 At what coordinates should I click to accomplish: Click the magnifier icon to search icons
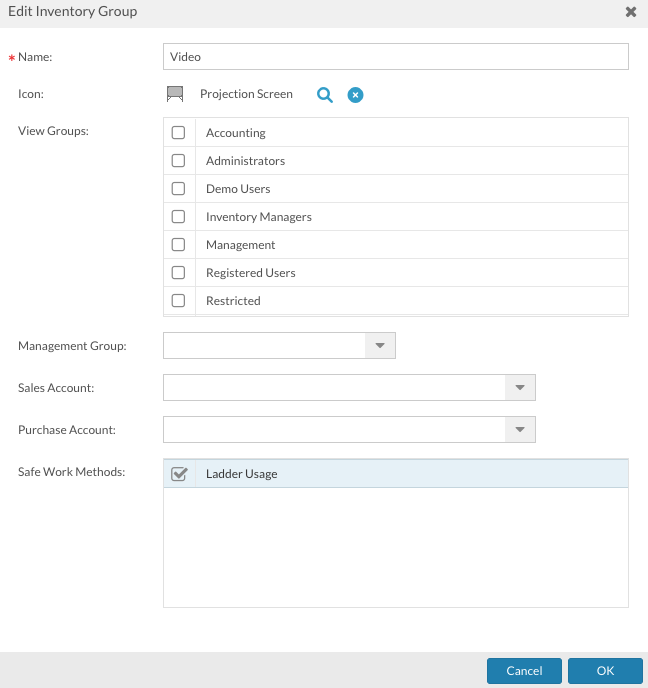[x=324, y=95]
